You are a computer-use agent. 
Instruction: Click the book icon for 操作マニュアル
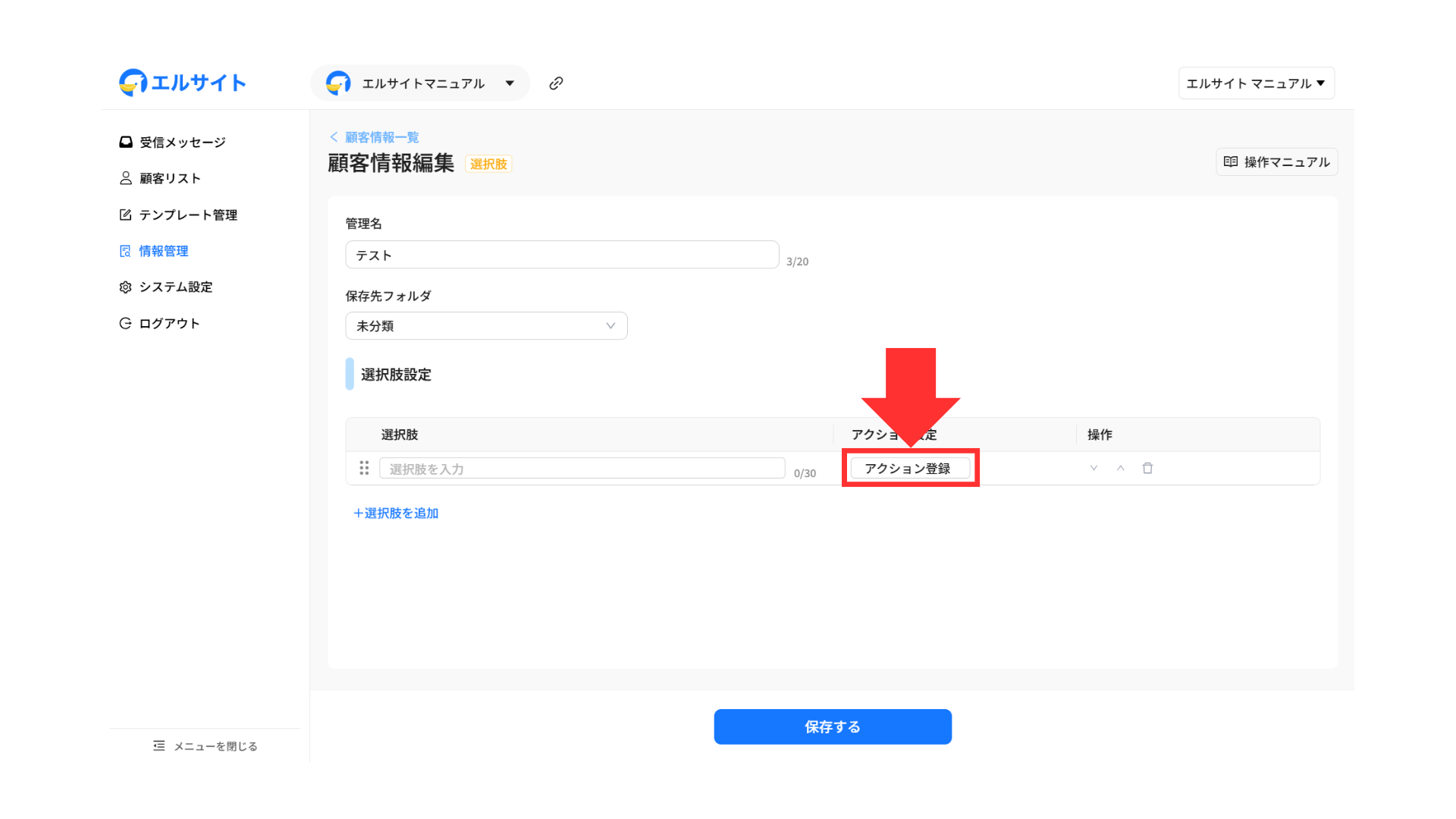coord(1231,162)
